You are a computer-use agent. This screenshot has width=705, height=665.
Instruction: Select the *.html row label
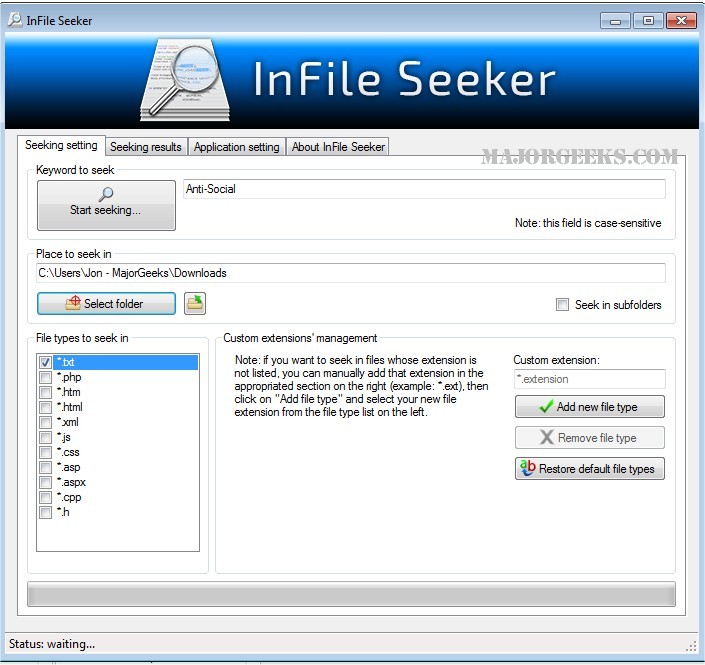70,407
